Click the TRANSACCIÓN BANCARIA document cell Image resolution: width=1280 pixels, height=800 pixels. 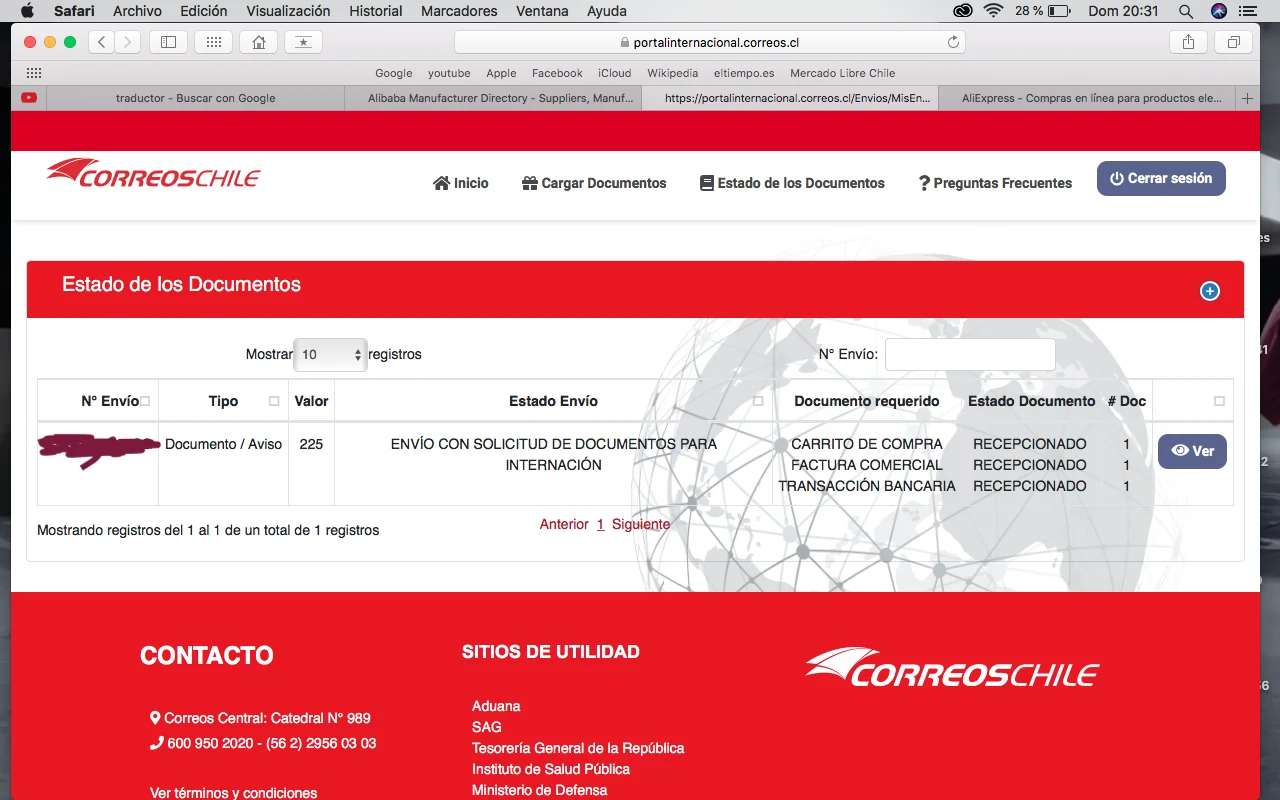[x=867, y=486]
